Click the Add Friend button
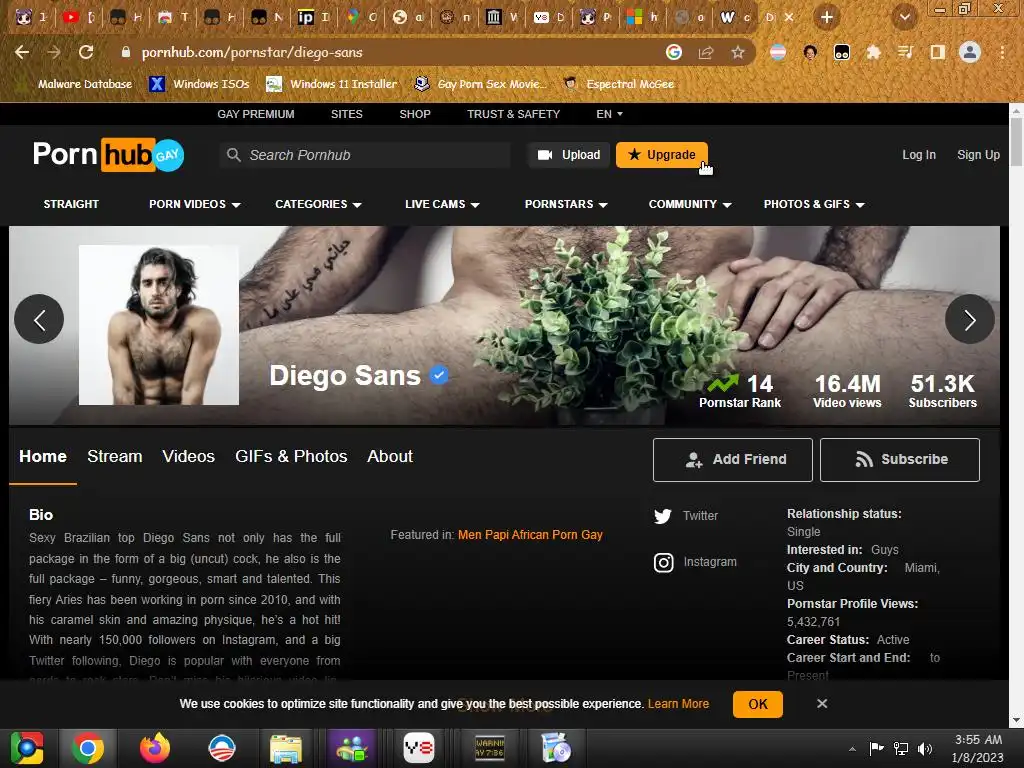The height and width of the screenshot is (768, 1024). click(733, 460)
